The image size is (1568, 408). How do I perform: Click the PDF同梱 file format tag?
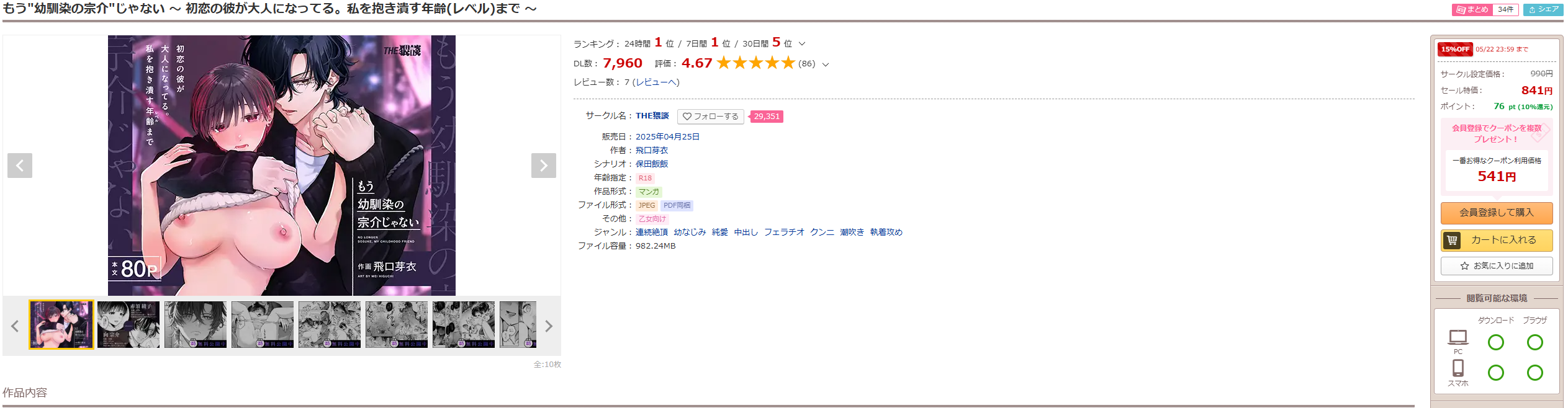677,205
